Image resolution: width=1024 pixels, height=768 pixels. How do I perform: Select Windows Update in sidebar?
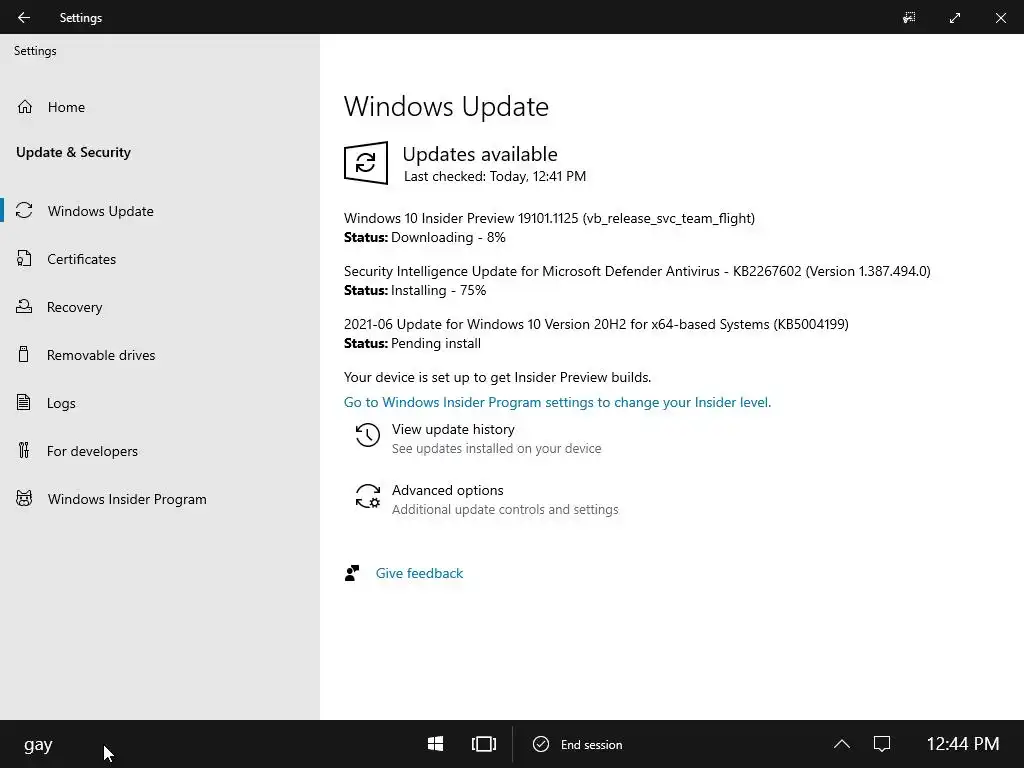coord(101,211)
